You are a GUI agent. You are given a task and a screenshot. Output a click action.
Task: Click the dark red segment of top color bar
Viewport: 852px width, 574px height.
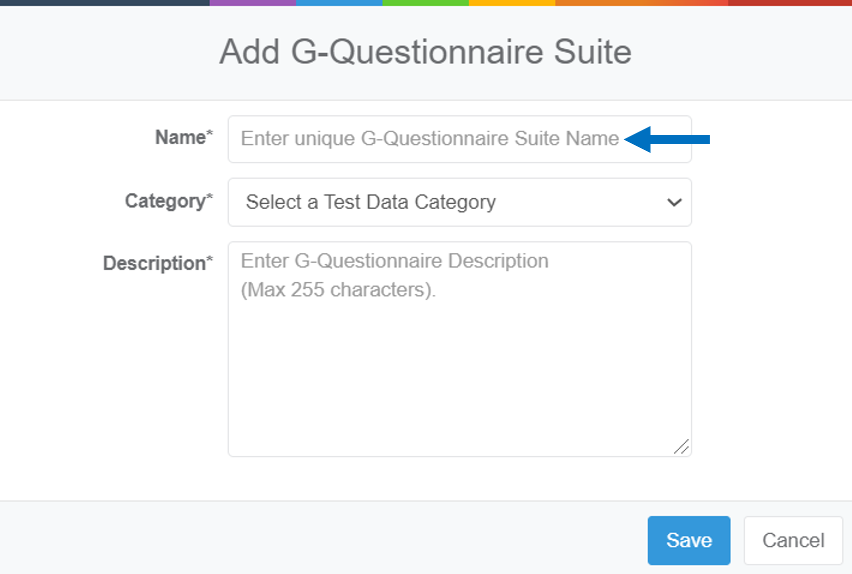(790, 3)
